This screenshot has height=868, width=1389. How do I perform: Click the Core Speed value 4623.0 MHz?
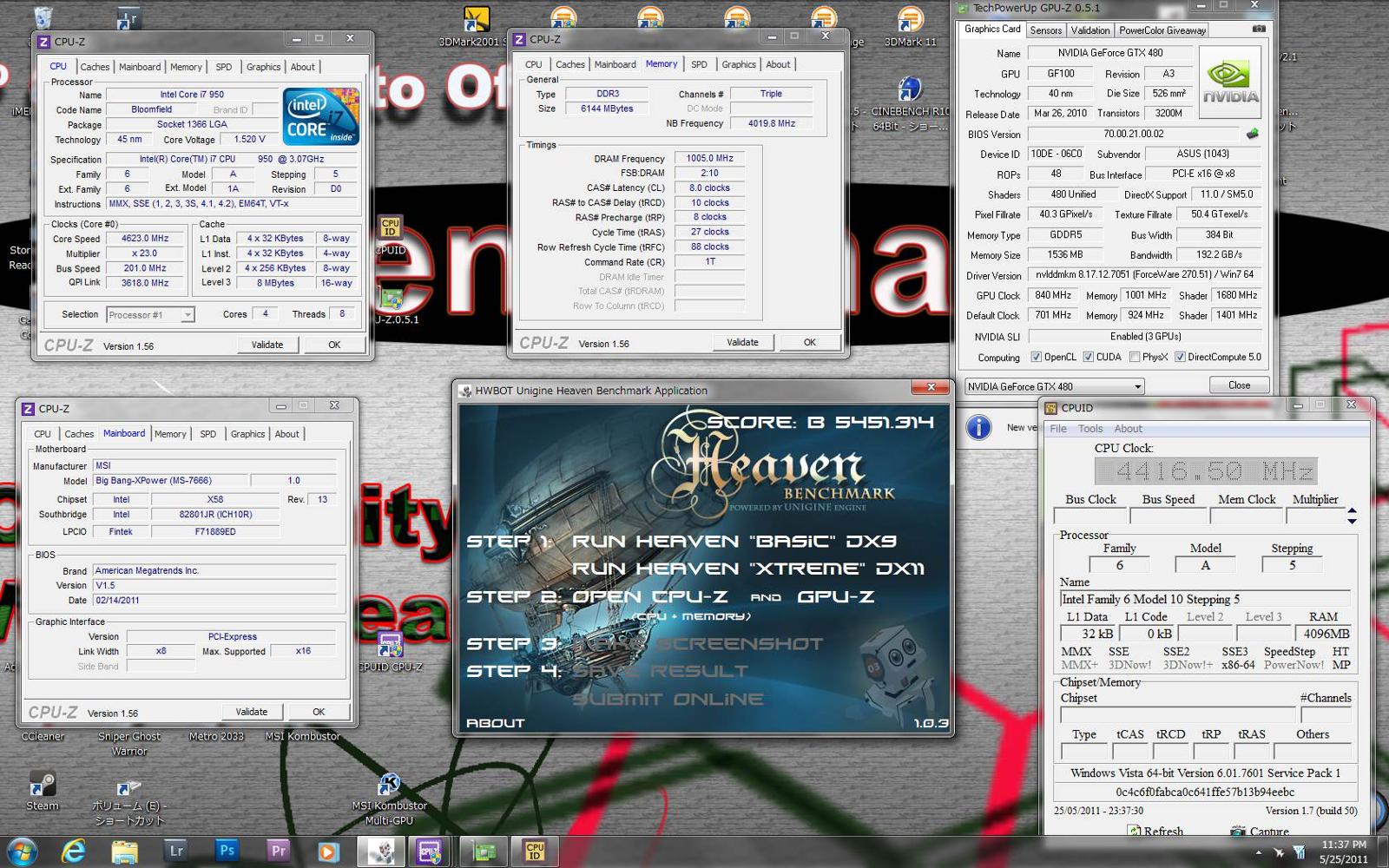(145, 238)
